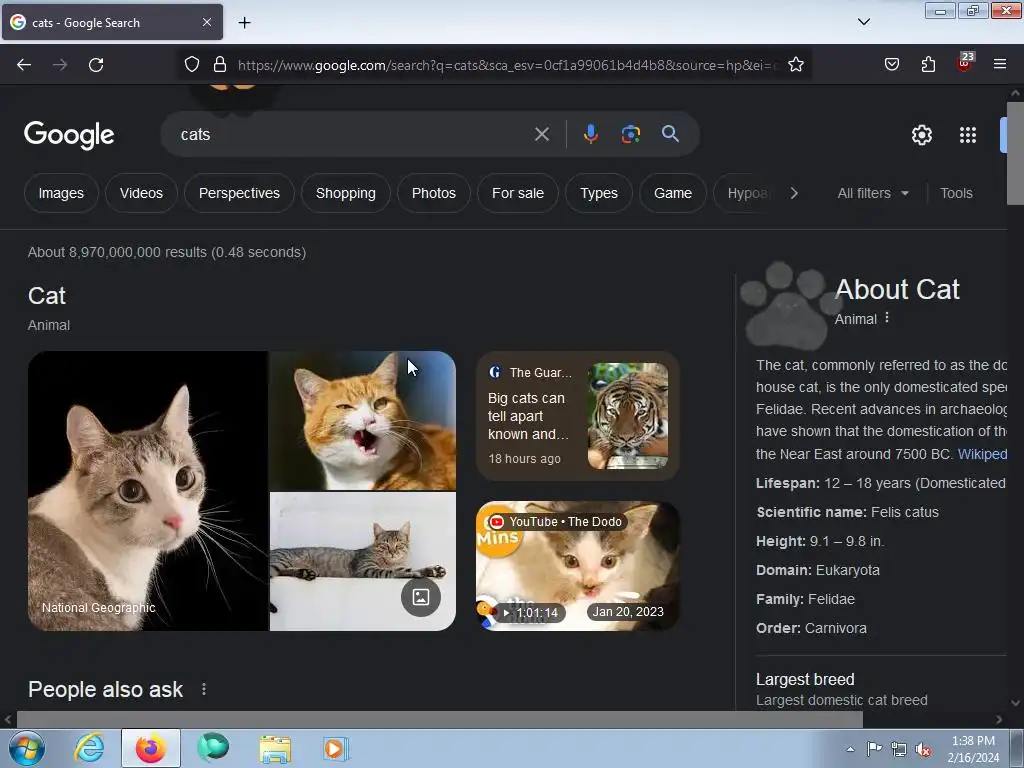Open Windows Explorer folder from taskbar
This screenshot has height=768, width=1024.
275,748
